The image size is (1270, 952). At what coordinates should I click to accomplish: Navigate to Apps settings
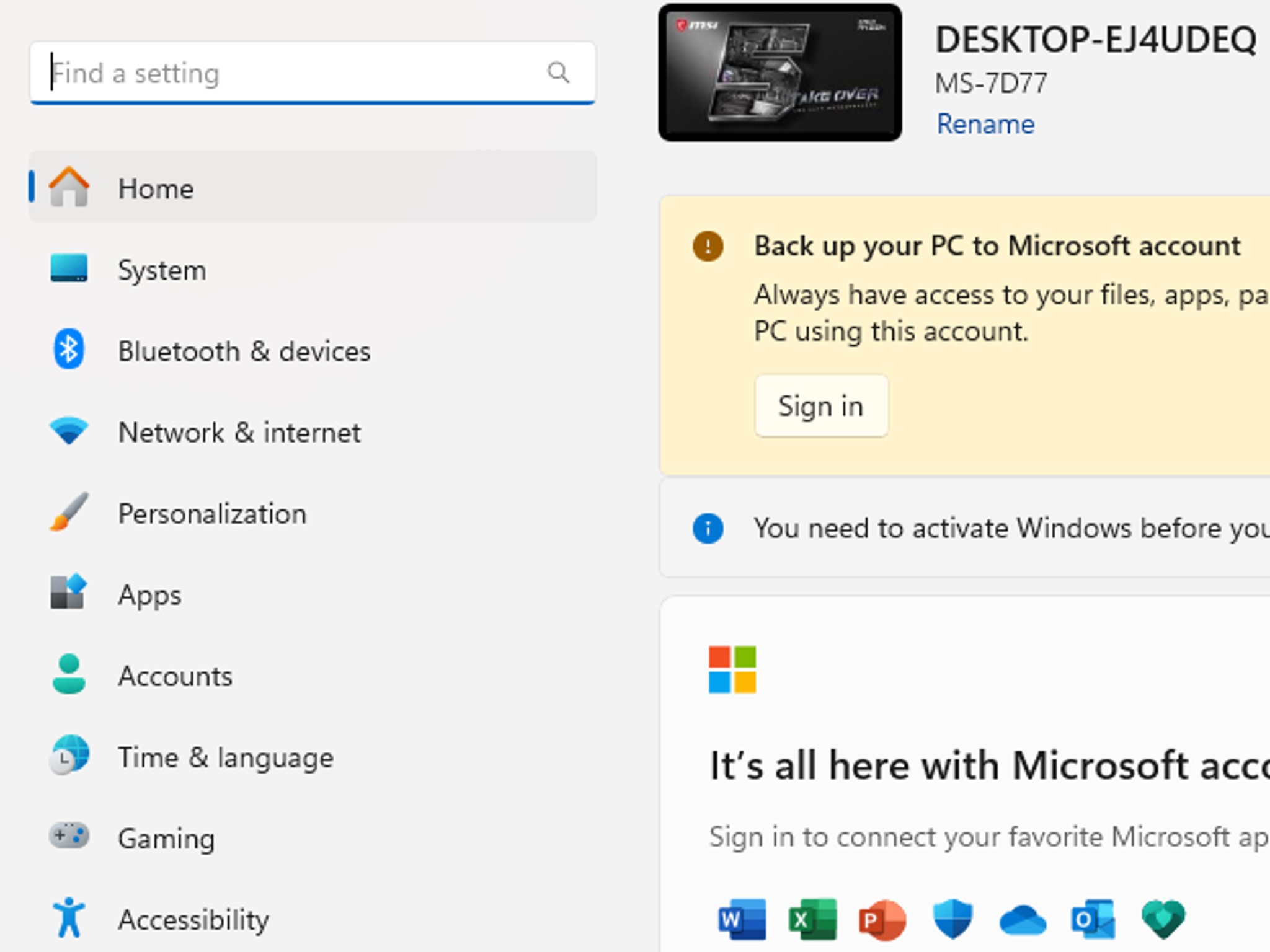(x=313, y=594)
